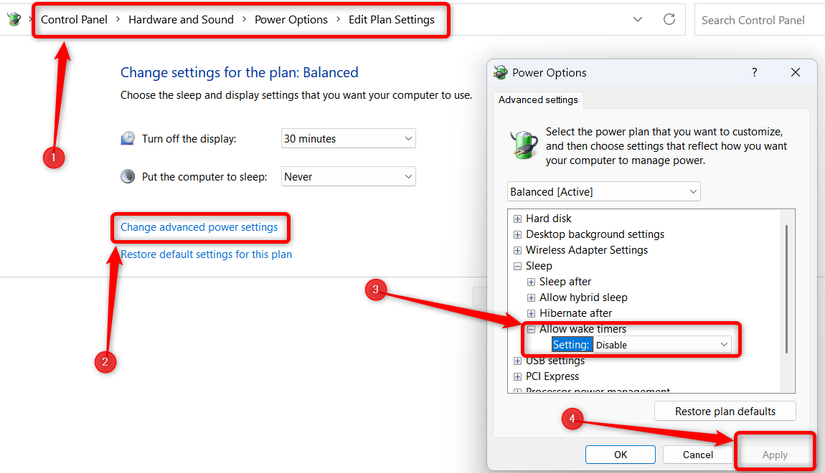Expand the USB settings node
Screen dimensions: 825x473
click(x=517, y=361)
